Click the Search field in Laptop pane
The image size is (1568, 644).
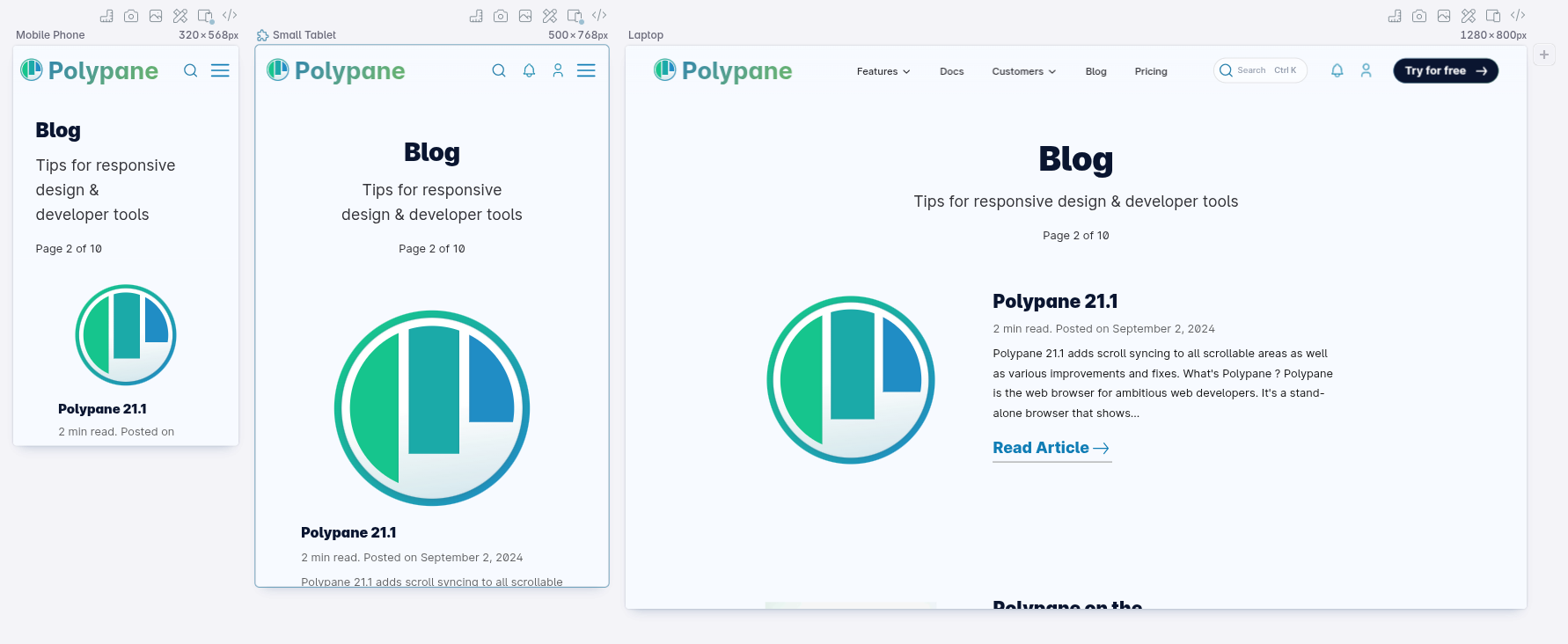[1260, 70]
